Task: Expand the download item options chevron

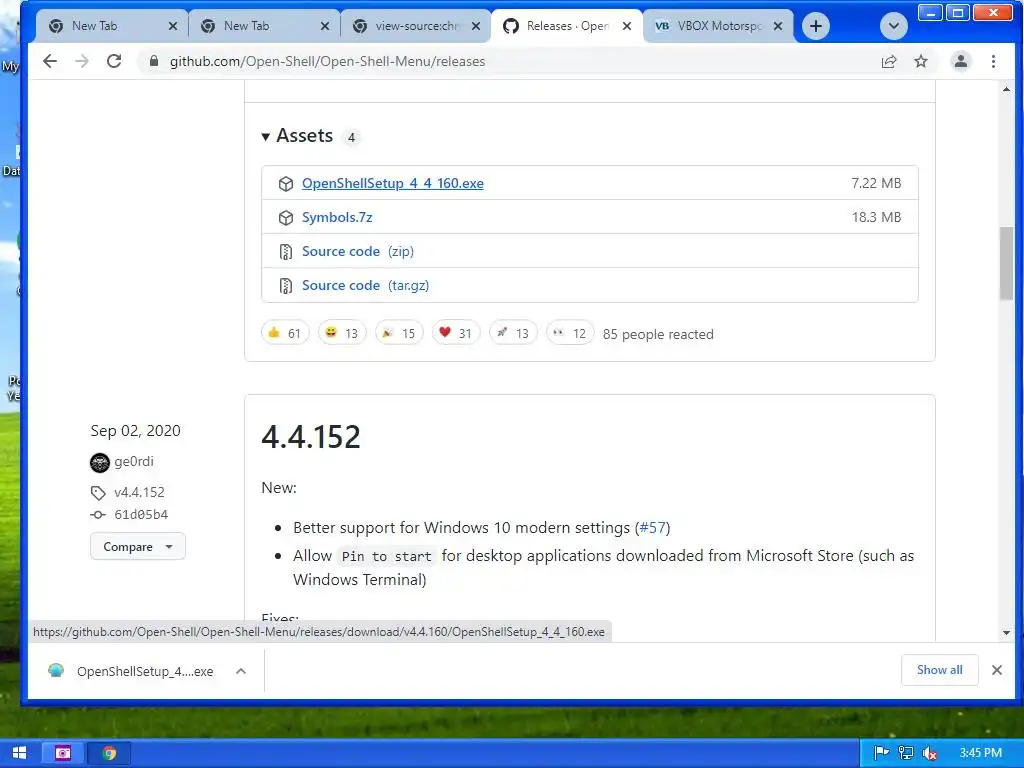Action: 241,671
